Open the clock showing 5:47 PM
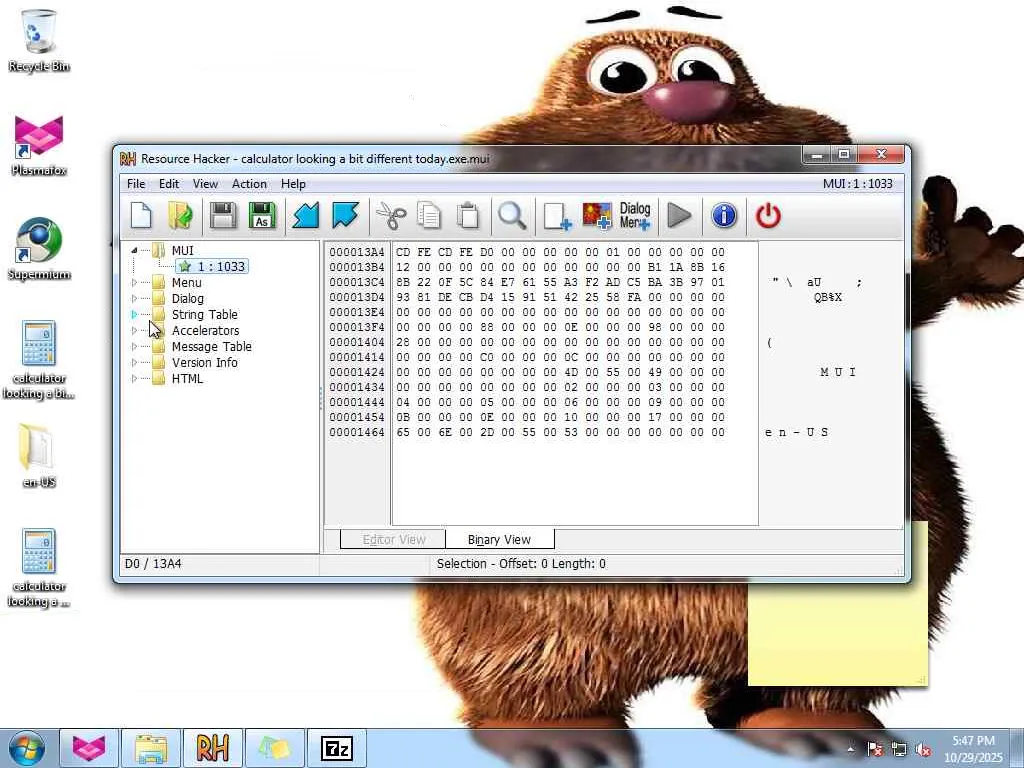 973,749
